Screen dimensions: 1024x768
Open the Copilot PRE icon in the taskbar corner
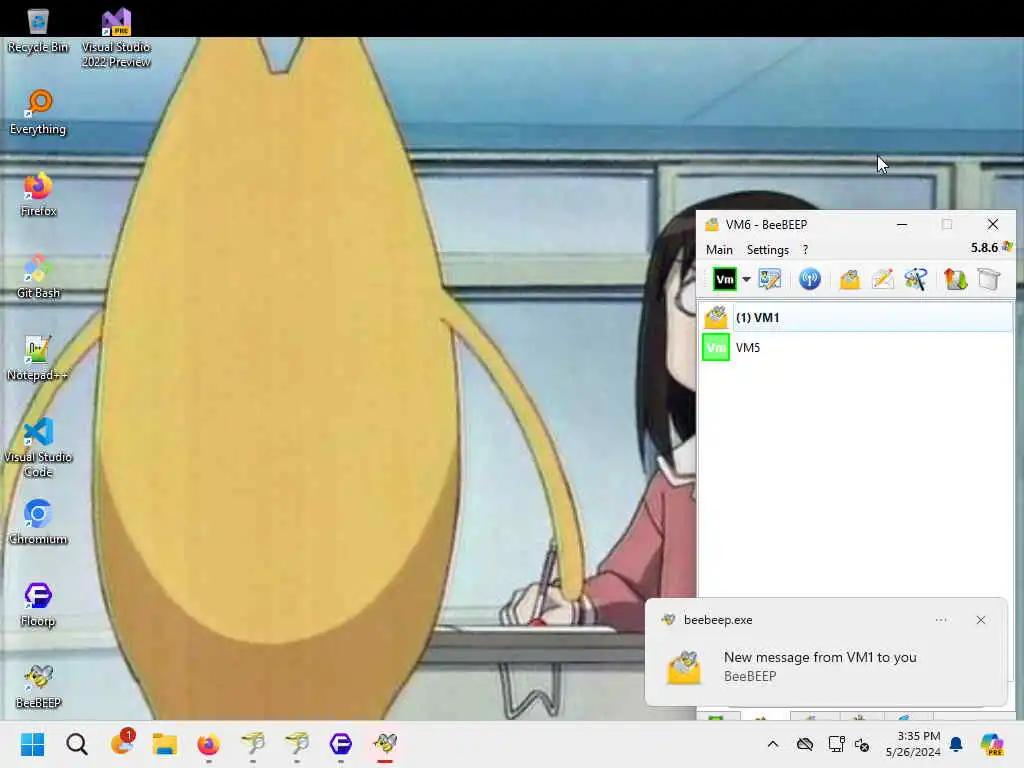coord(991,744)
